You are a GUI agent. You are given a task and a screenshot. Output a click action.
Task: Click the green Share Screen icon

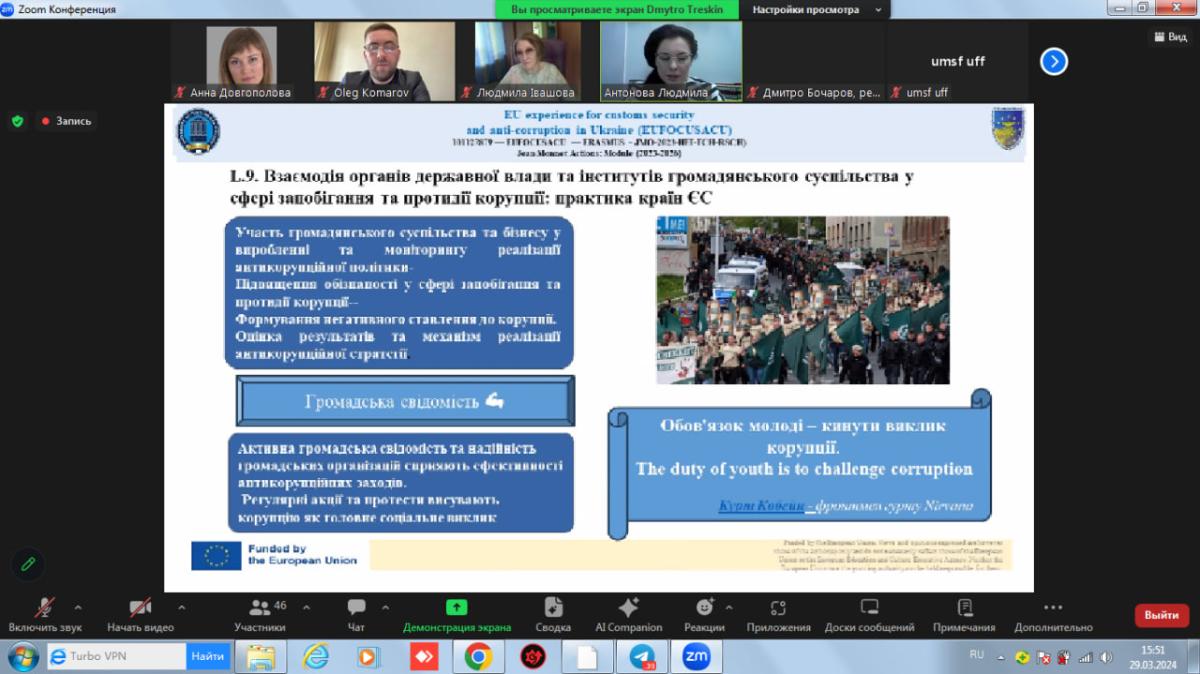pyautogui.click(x=456, y=607)
